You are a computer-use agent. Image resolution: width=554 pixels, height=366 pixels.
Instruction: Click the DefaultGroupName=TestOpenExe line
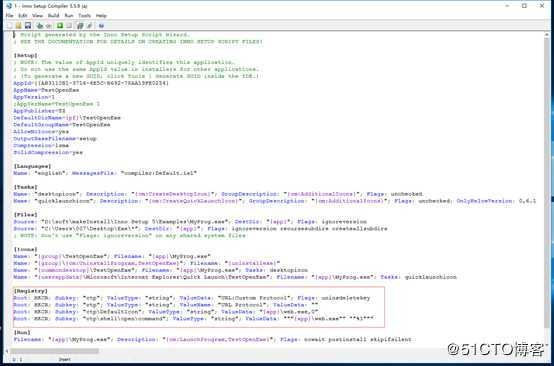[62, 125]
